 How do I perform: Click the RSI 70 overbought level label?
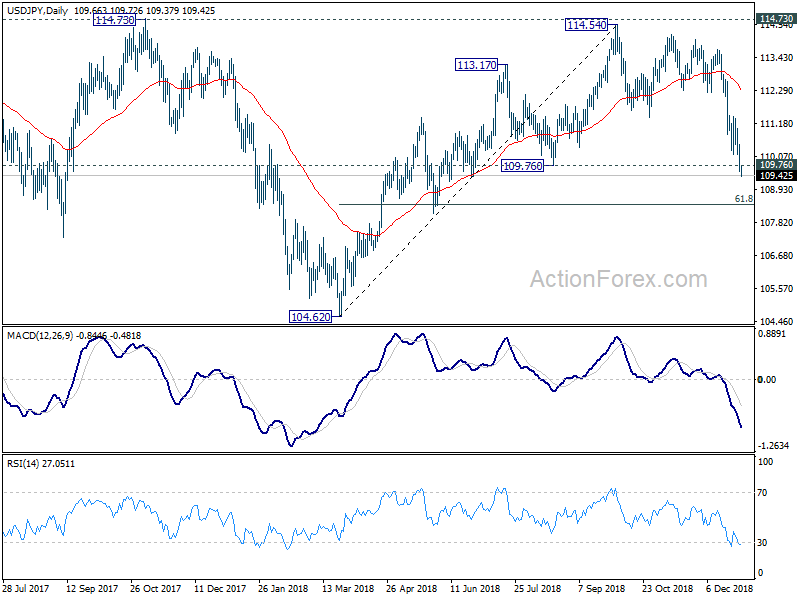(x=762, y=493)
